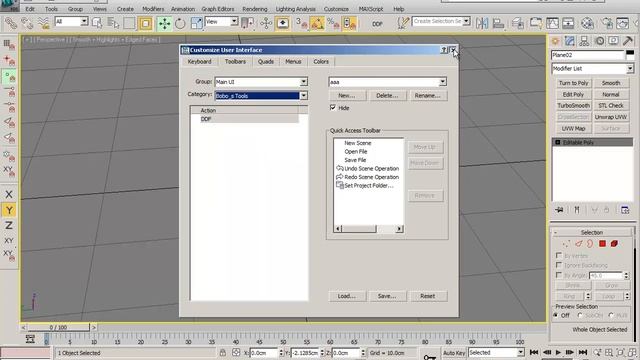Select Off preview selection radio
The width and height of the screenshot is (640, 360).
point(556,316)
